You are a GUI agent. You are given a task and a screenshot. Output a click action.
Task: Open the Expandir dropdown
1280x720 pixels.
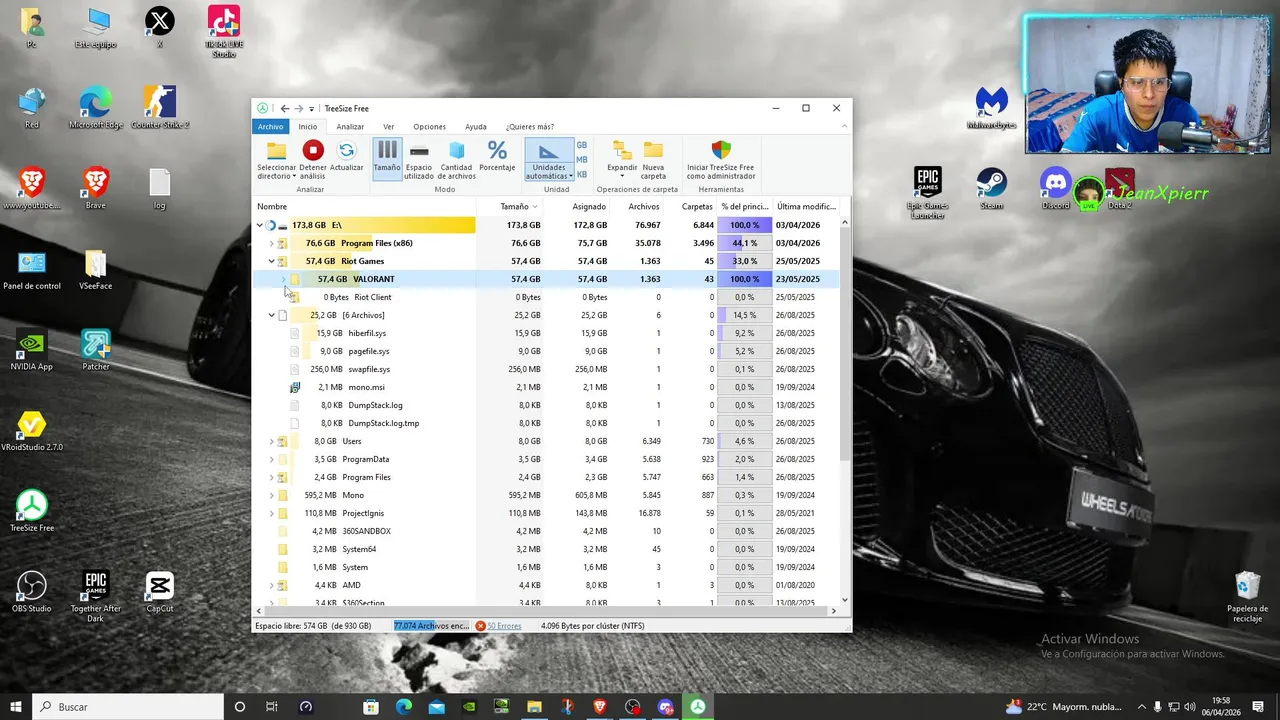tap(622, 159)
